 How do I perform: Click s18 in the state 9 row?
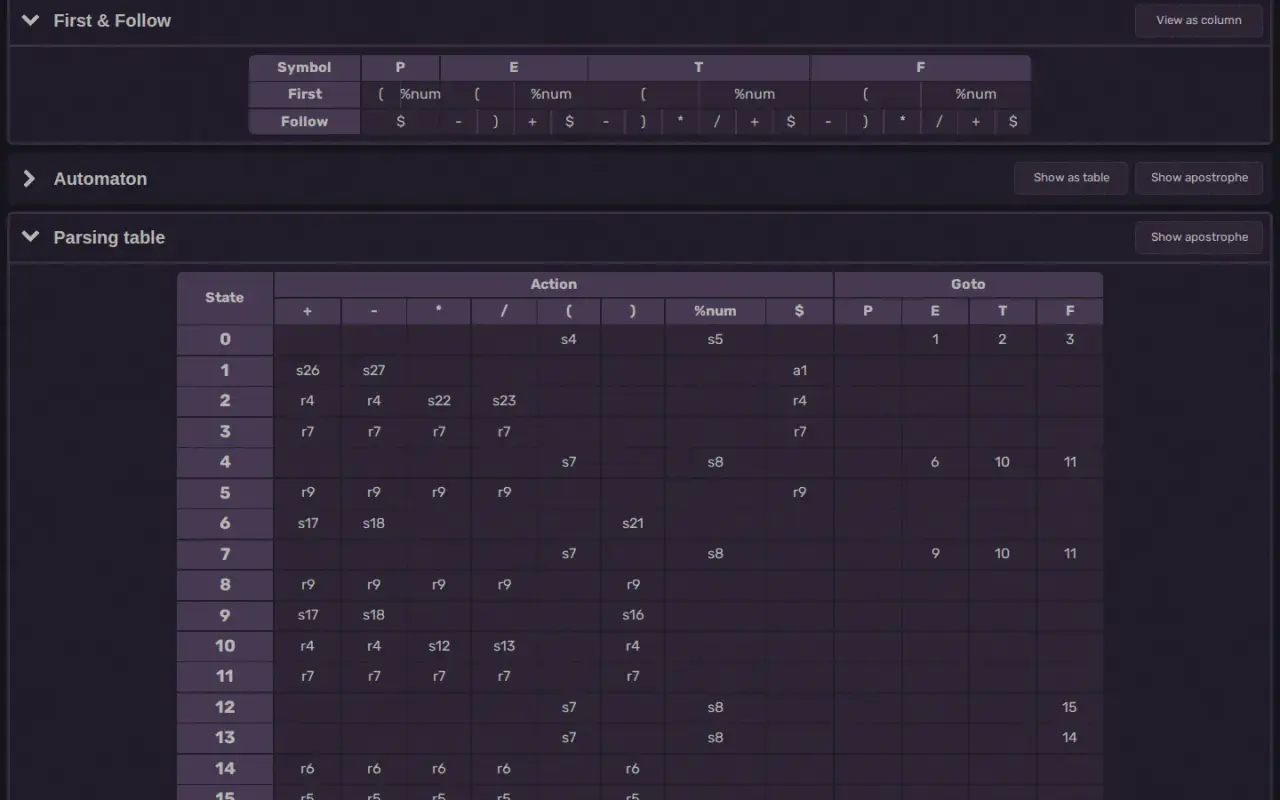pos(374,615)
